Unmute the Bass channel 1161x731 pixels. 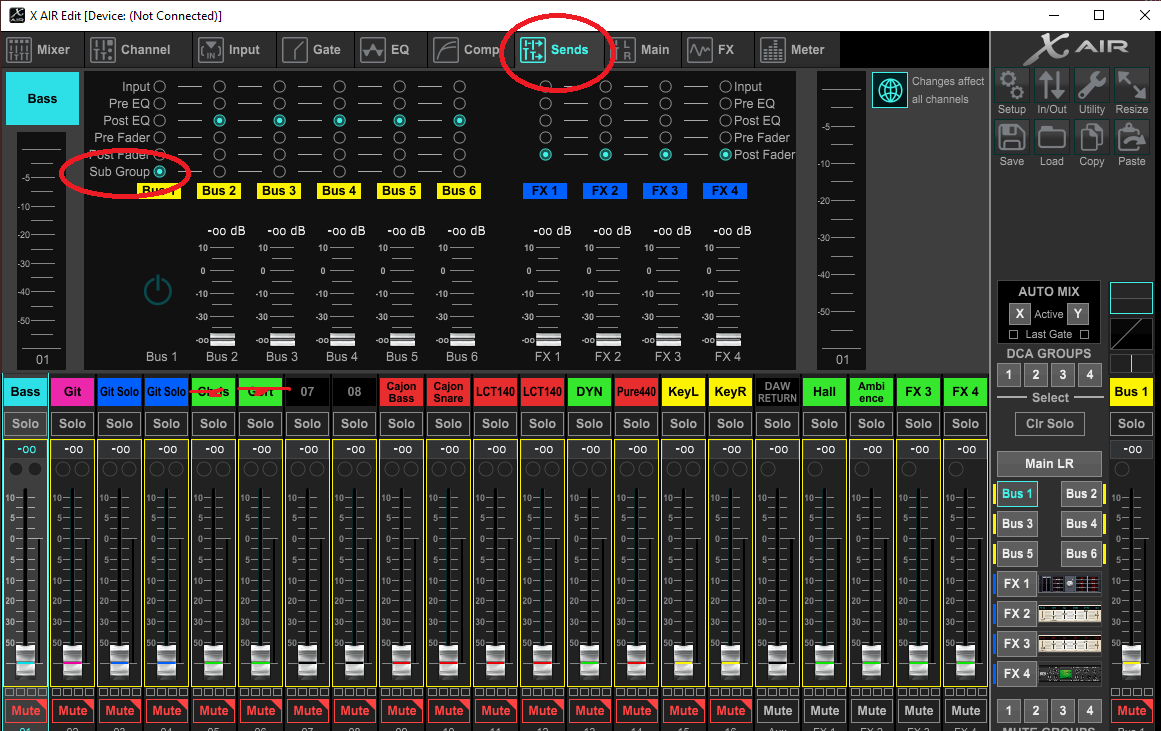click(x=25, y=711)
